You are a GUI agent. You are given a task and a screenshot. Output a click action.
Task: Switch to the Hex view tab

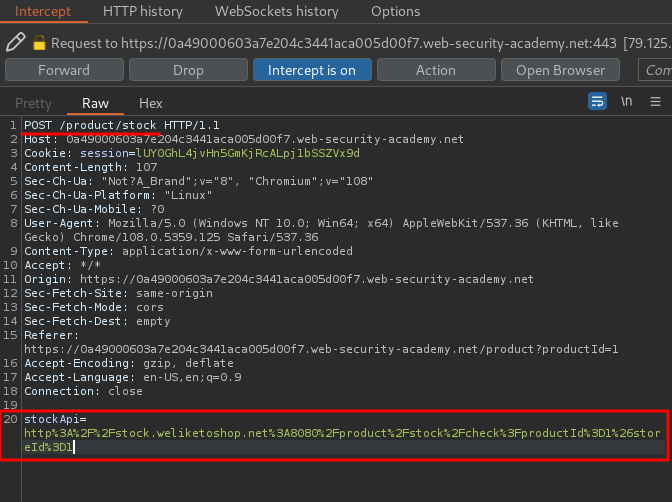(x=150, y=103)
